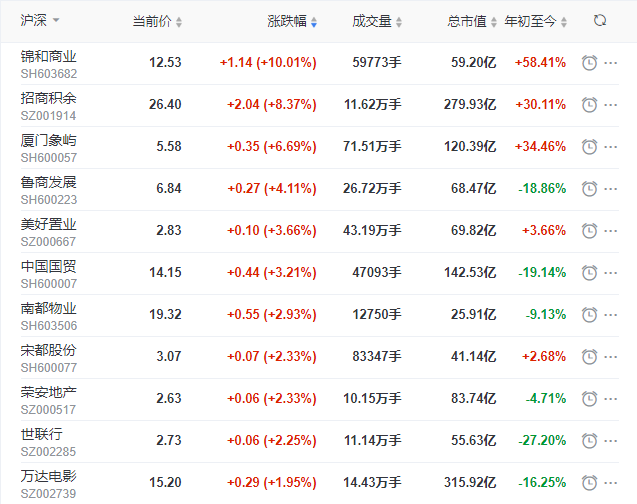Open stock 美好置业

click(x=48, y=225)
